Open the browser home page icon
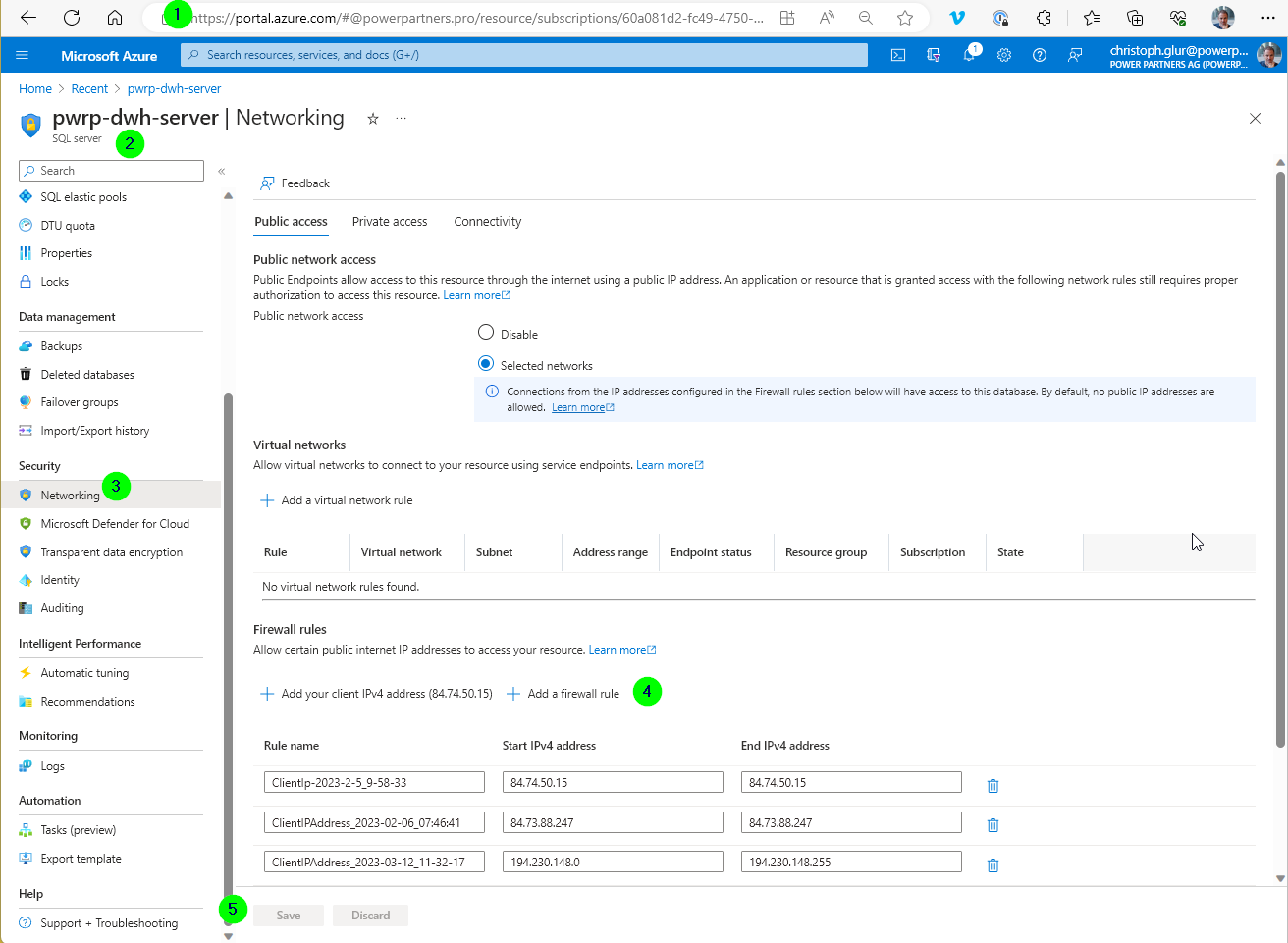1288x943 pixels. tap(115, 18)
